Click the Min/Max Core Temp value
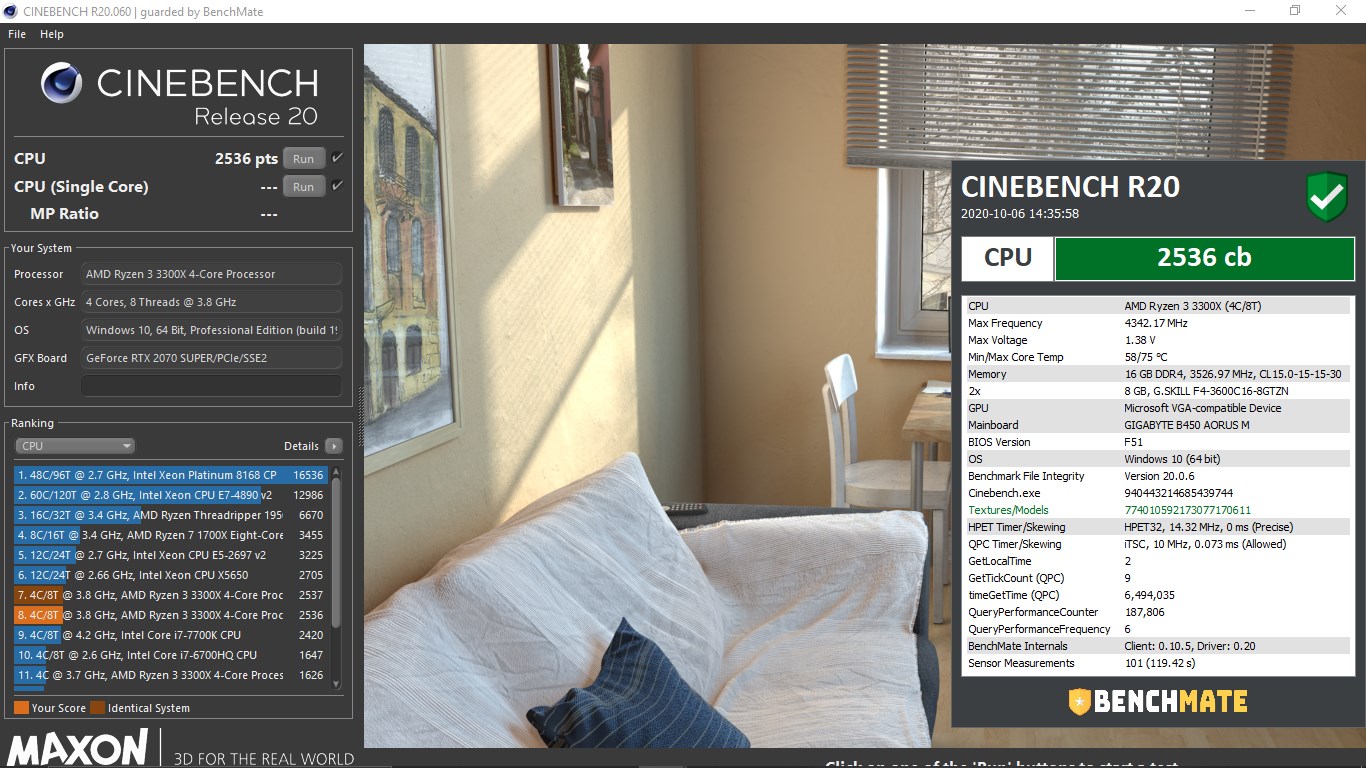Screen dimensions: 1366x768 pos(1146,357)
